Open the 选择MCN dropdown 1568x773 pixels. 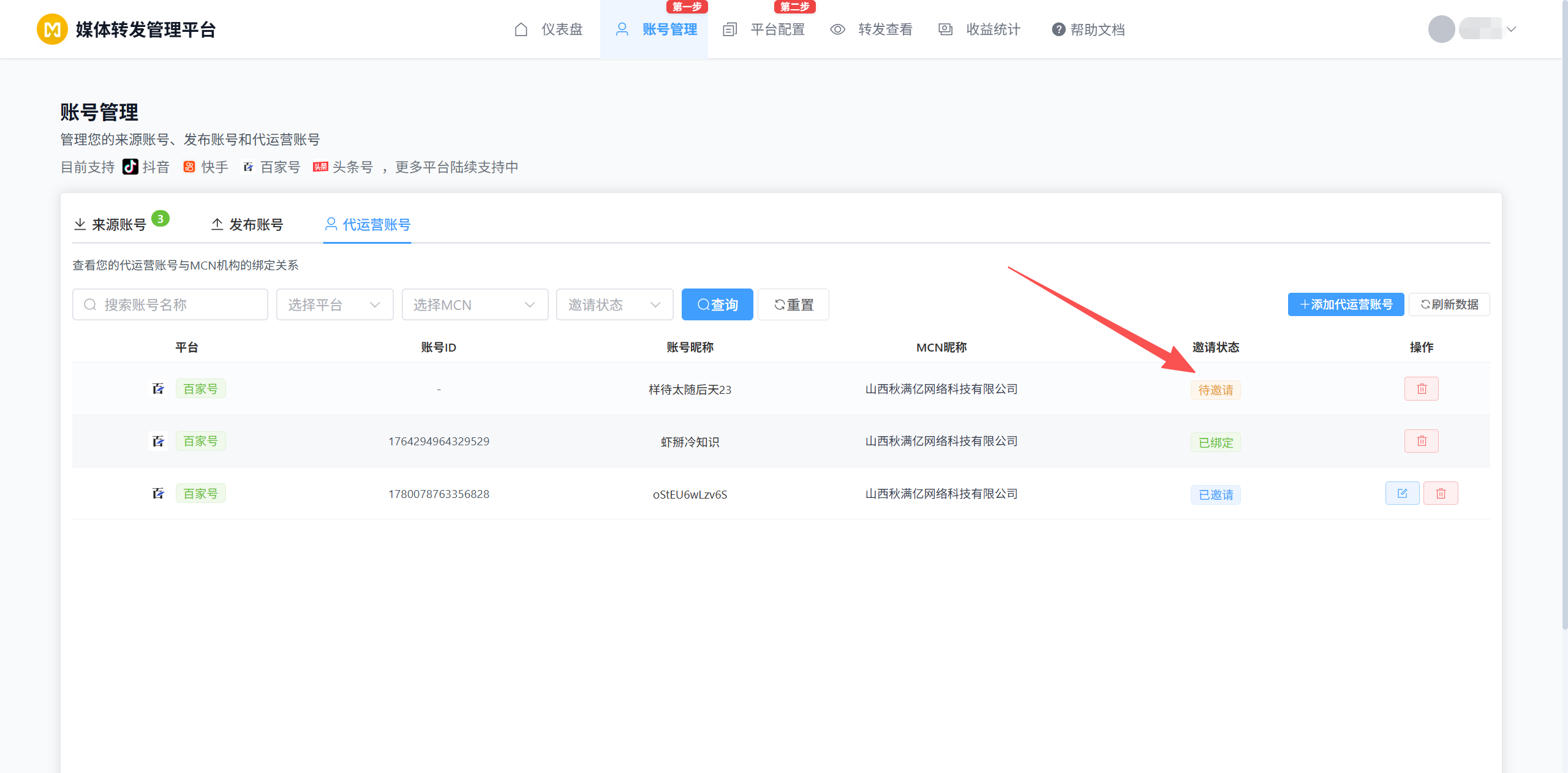coord(475,304)
